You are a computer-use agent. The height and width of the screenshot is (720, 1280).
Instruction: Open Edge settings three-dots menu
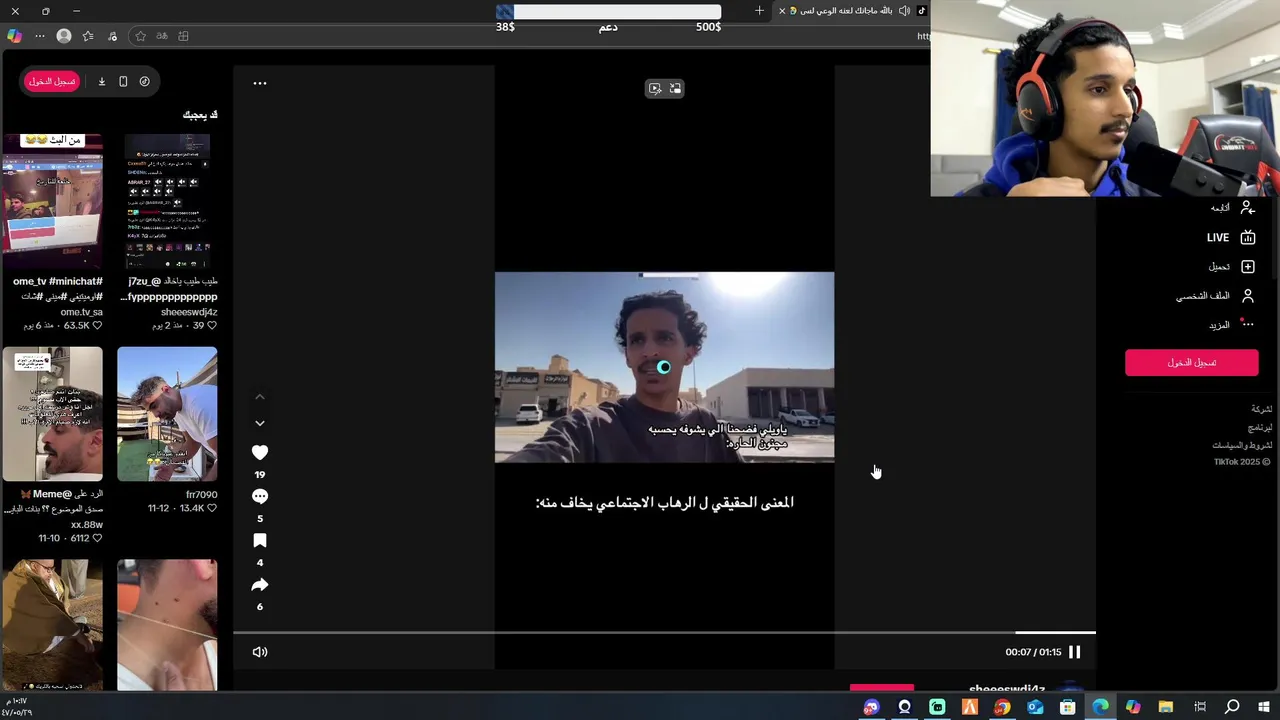(x=40, y=36)
